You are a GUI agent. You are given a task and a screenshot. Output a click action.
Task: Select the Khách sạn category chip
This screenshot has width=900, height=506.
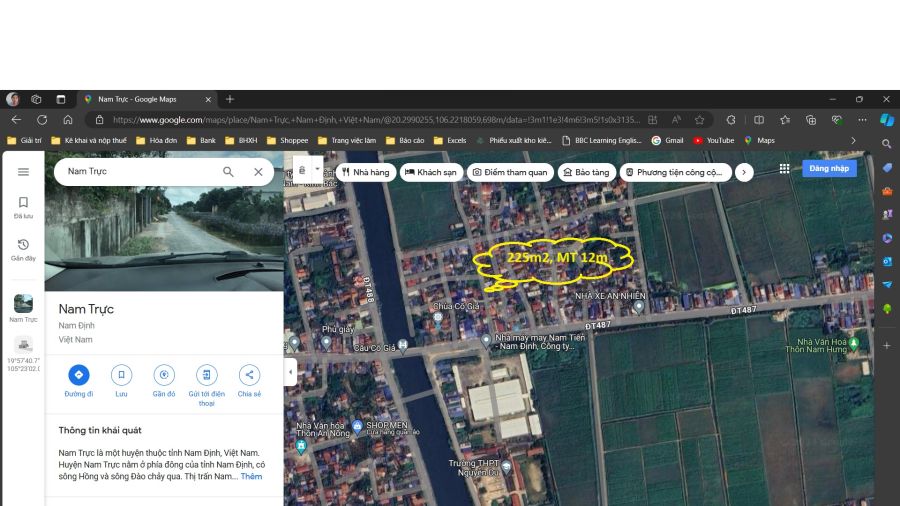tap(430, 172)
